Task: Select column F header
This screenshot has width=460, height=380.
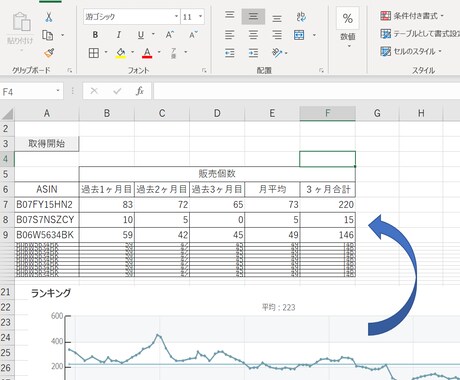Action: (328, 114)
